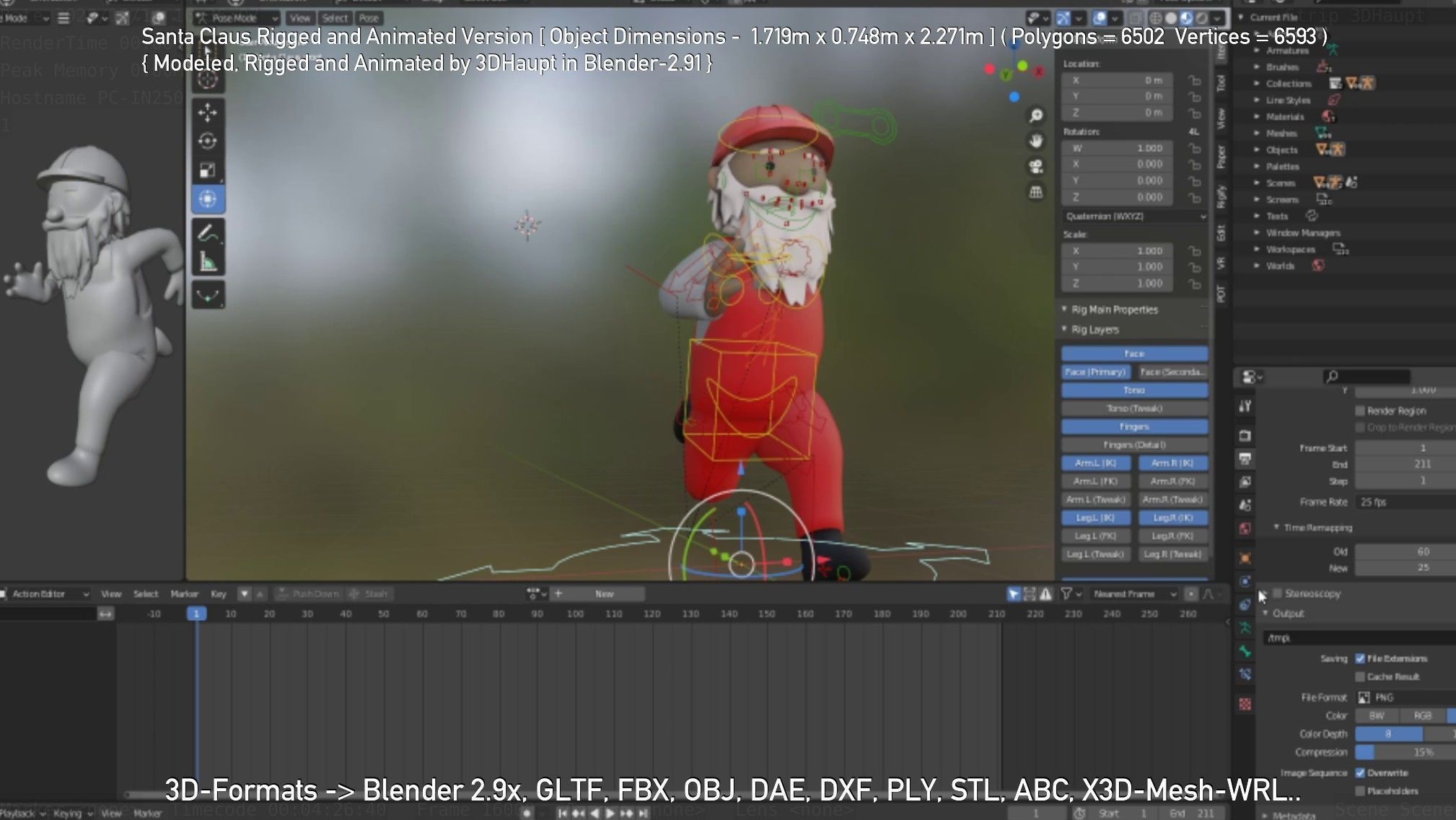Image resolution: width=1456 pixels, height=820 pixels.
Task: Collapse the Rig Layers panel
Action: [x=1064, y=329]
